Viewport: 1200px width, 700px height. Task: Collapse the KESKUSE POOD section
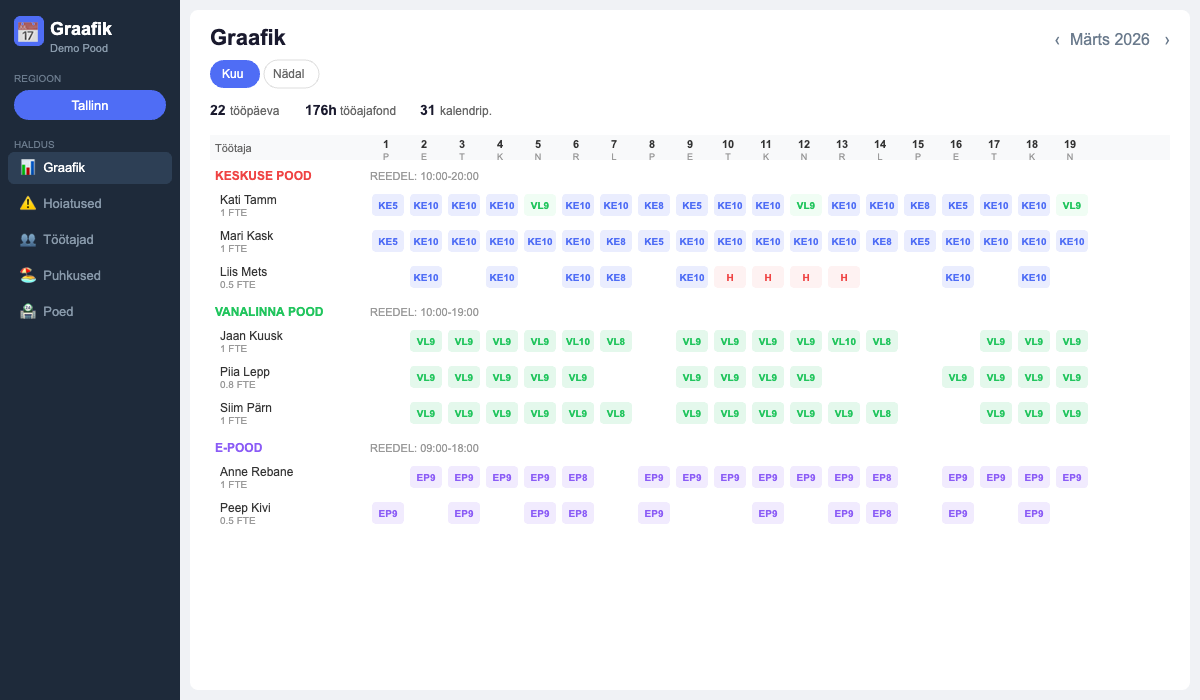pyautogui.click(x=265, y=174)
